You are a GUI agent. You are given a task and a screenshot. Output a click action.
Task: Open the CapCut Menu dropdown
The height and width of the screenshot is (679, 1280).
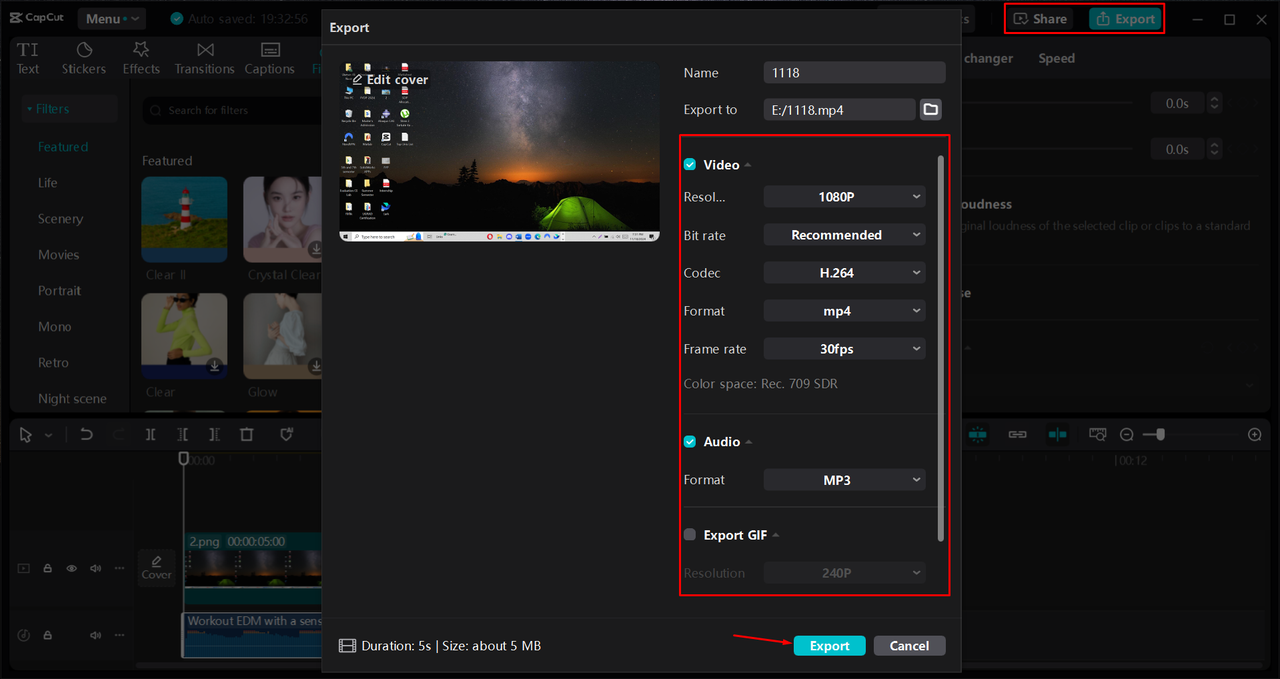111,19
